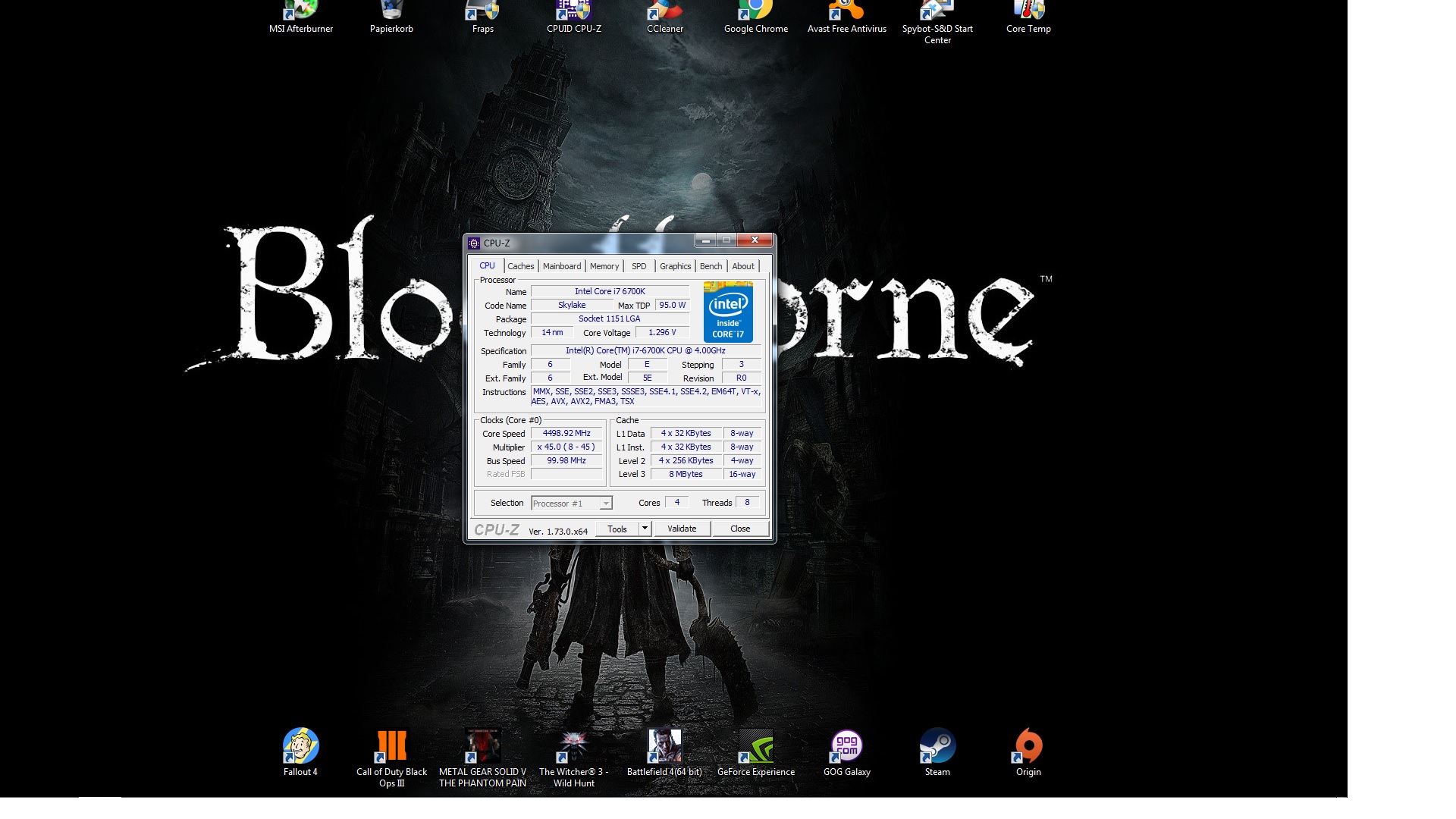1456x819 pixels.
Task: Click the Core Speed value field
Action: [566, 434]
